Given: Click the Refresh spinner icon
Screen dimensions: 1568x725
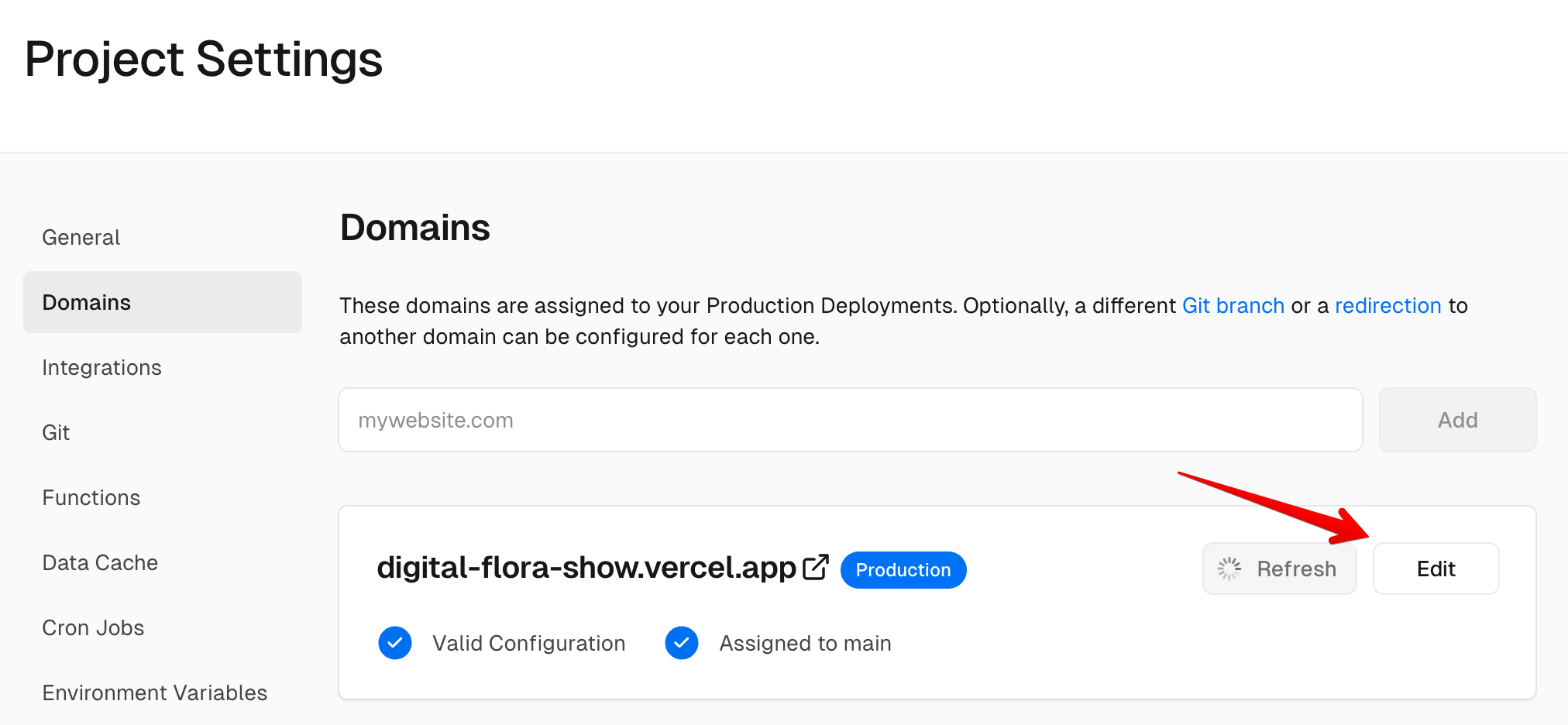Looking at the screenshot, I should (1229, 569).
